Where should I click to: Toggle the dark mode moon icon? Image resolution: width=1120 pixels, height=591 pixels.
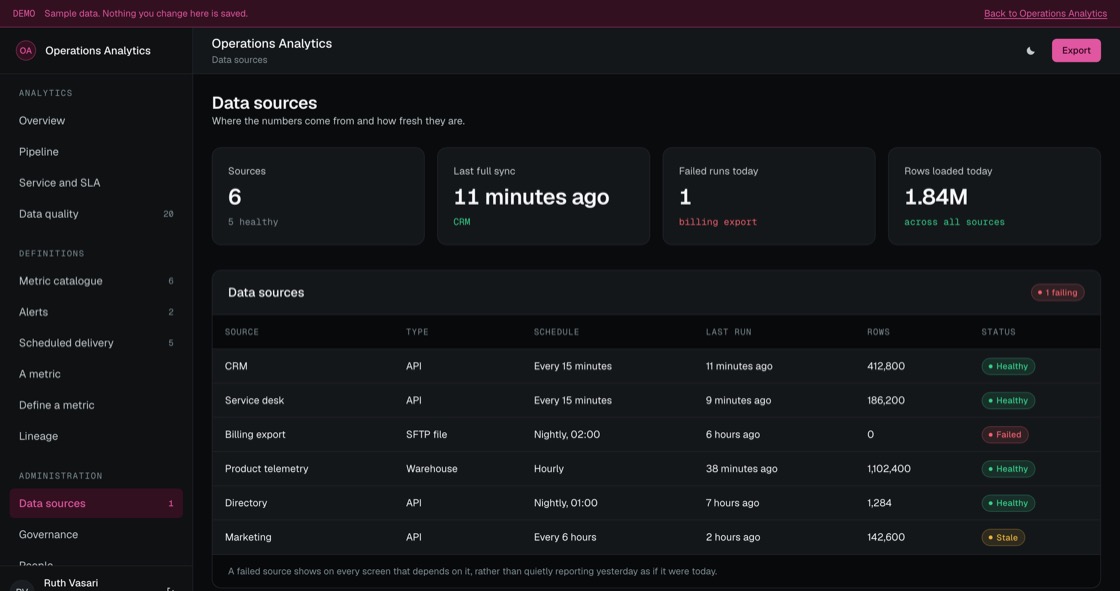pyautogui.click(x=1030, y=51)
